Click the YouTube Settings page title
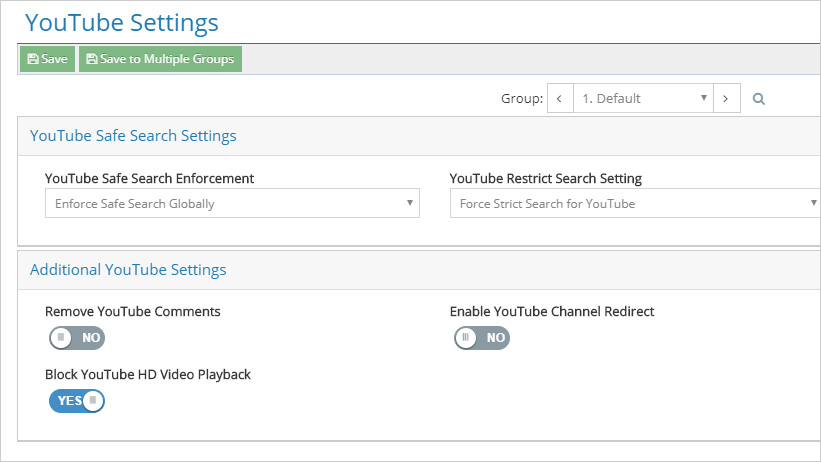Image resolution: width=821 pixels, height=462 pixels. (121, 23)
